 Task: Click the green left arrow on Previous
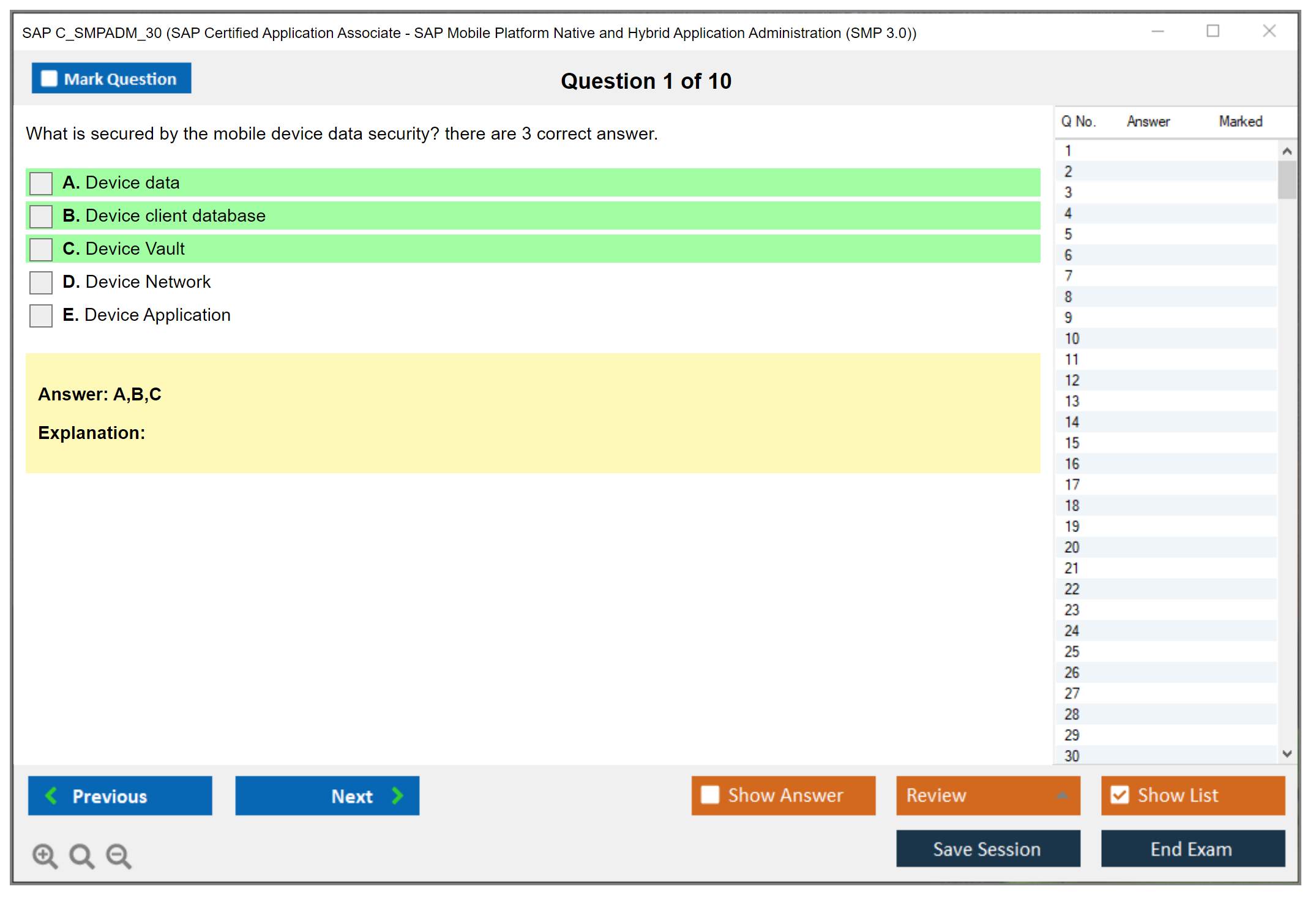click(51, 795)
